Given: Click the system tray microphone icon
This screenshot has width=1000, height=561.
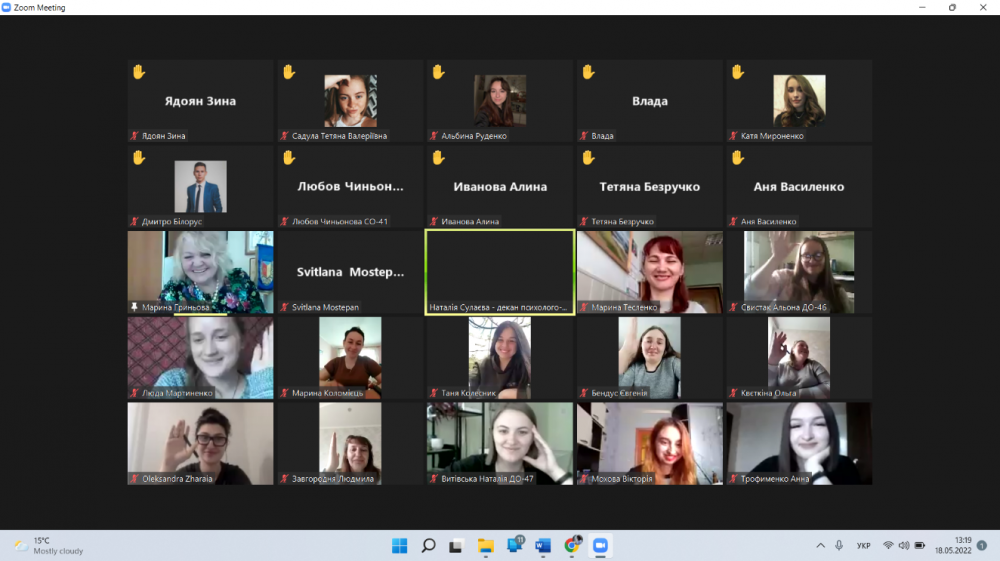Looking at the screenshot, I should (x=839, y=545).
